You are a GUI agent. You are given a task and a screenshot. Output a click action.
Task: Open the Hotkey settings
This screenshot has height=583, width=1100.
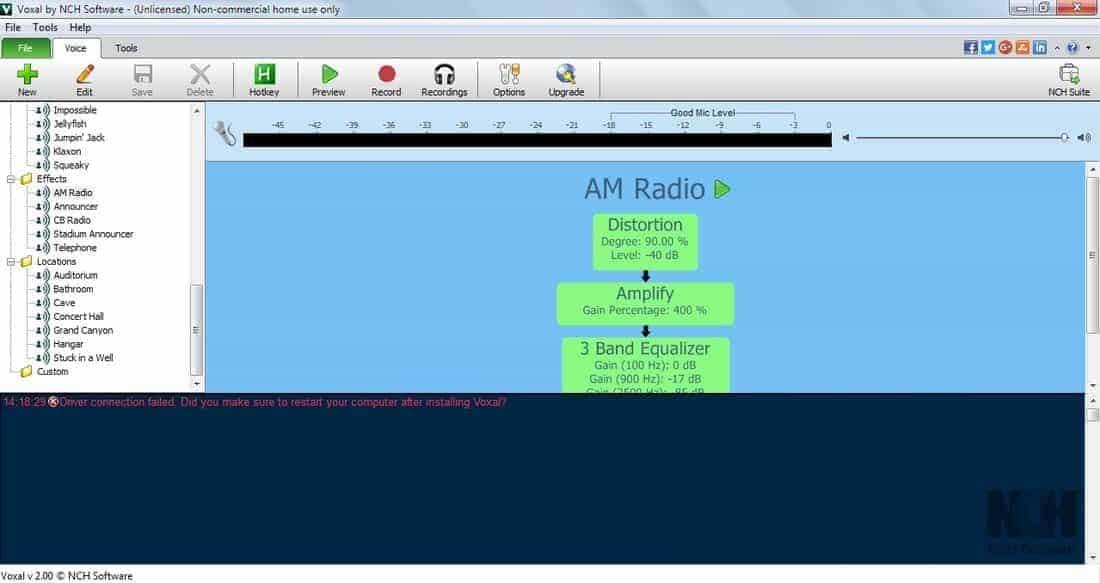point(264,79)
